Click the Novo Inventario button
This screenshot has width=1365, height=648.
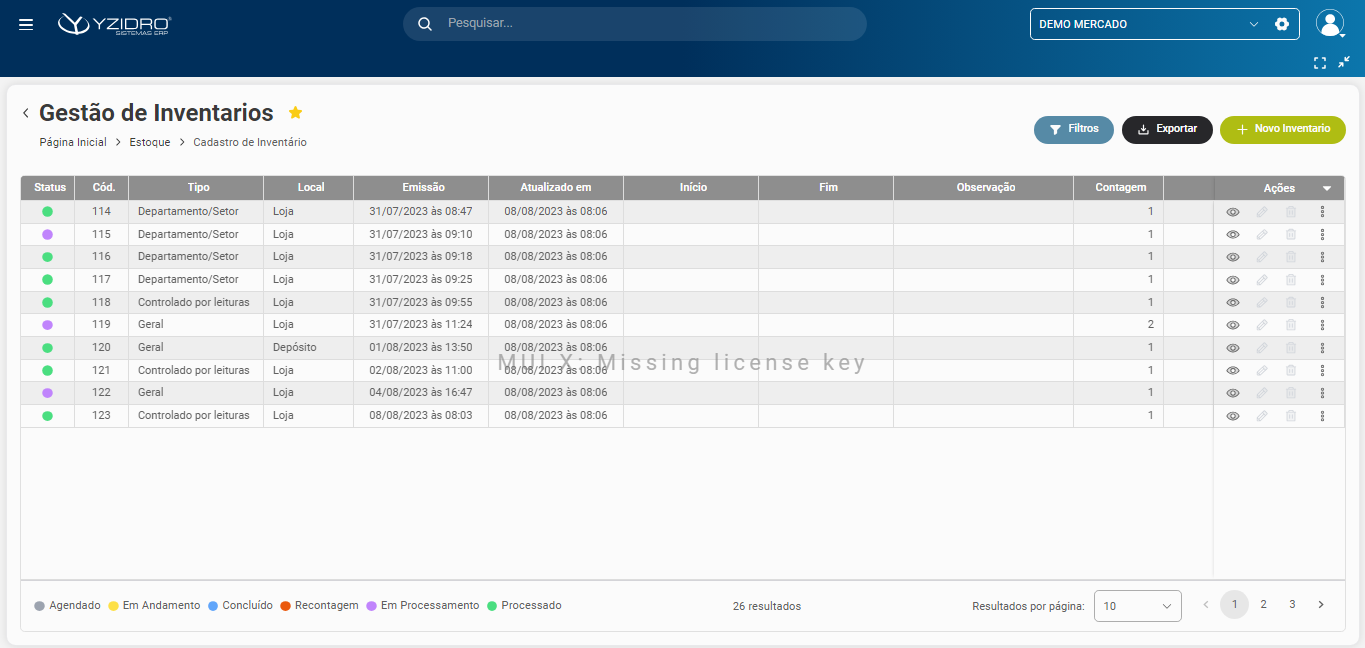click(1282, 130)
